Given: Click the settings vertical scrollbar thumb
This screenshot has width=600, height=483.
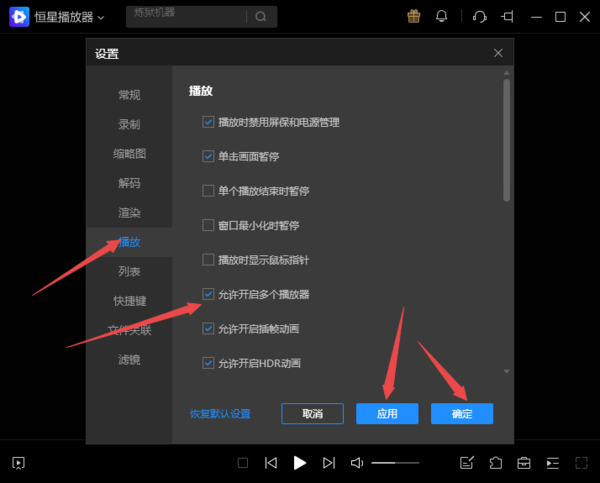Looking at the screenshot, I should (x=507, y=140).
